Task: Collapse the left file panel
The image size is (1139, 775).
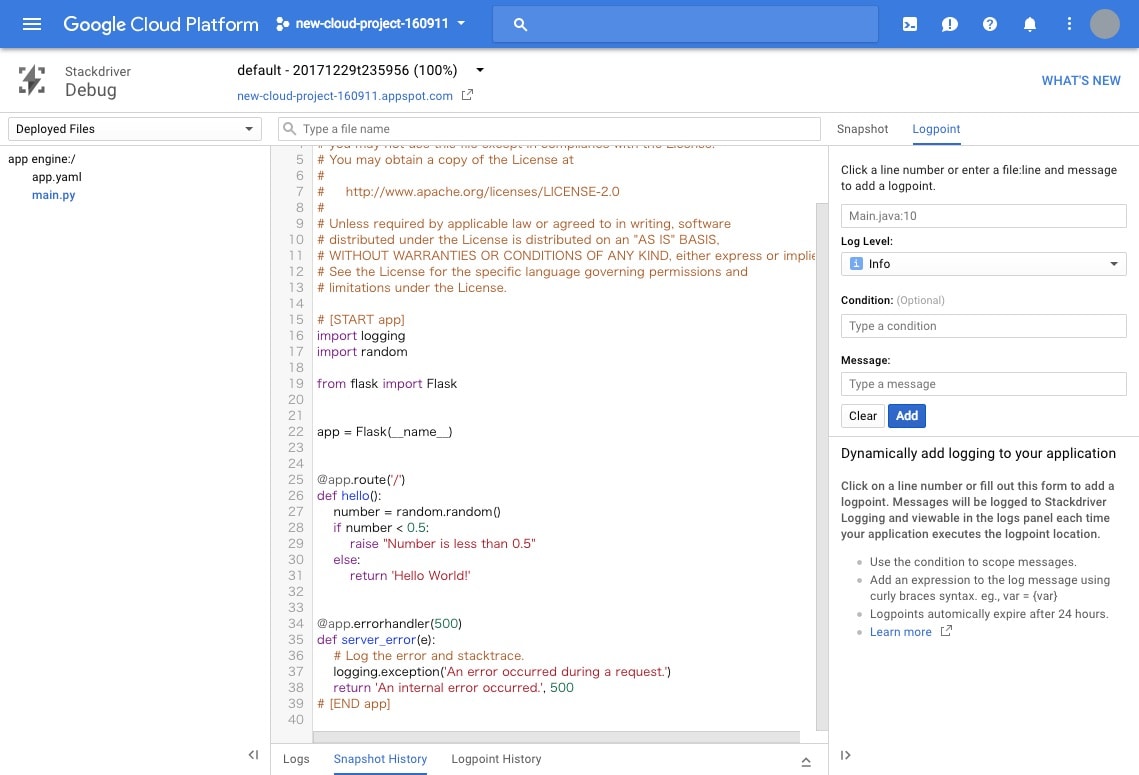Action: click(253, 755)
